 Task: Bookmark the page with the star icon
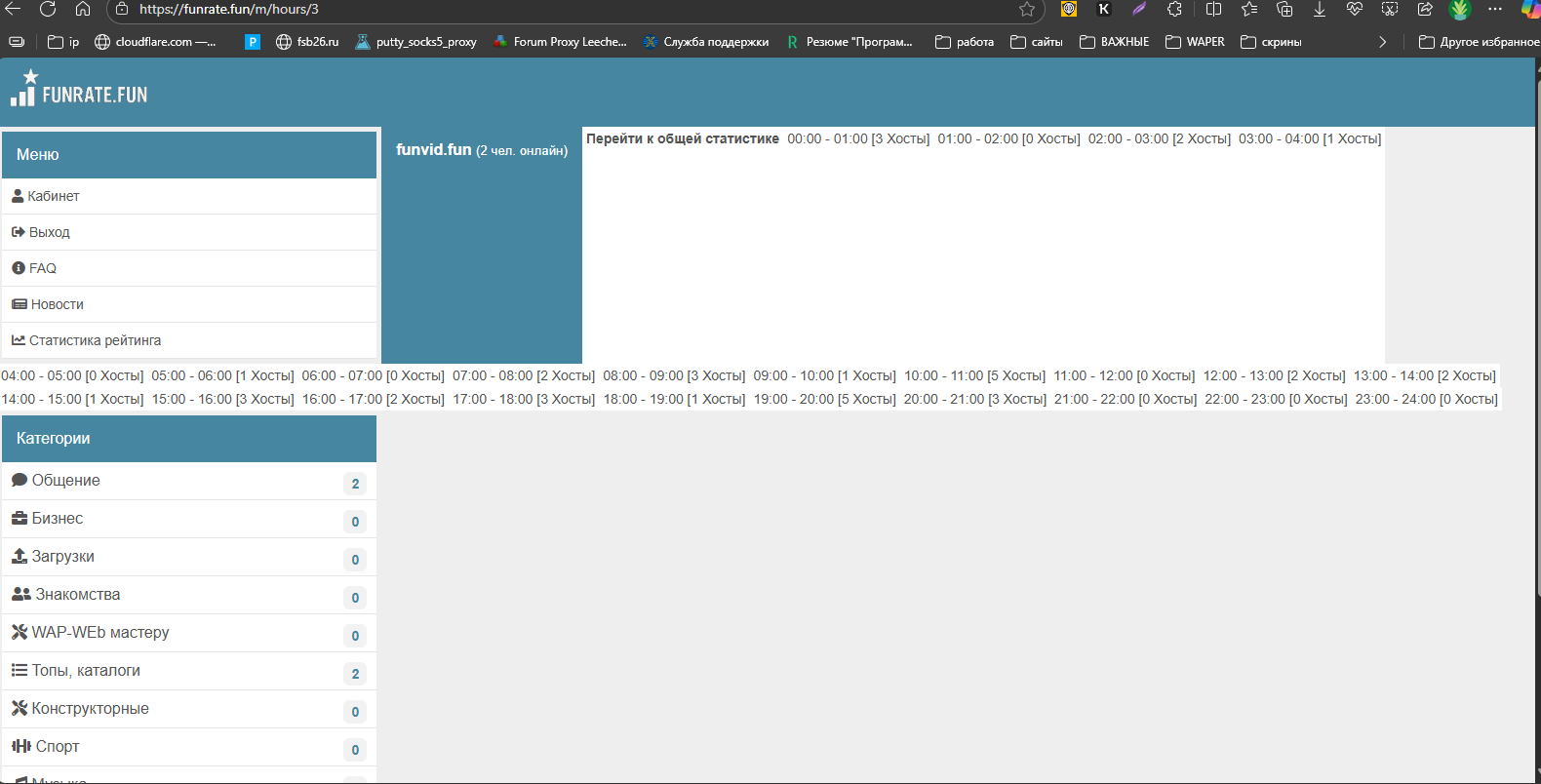(1027, 9)
